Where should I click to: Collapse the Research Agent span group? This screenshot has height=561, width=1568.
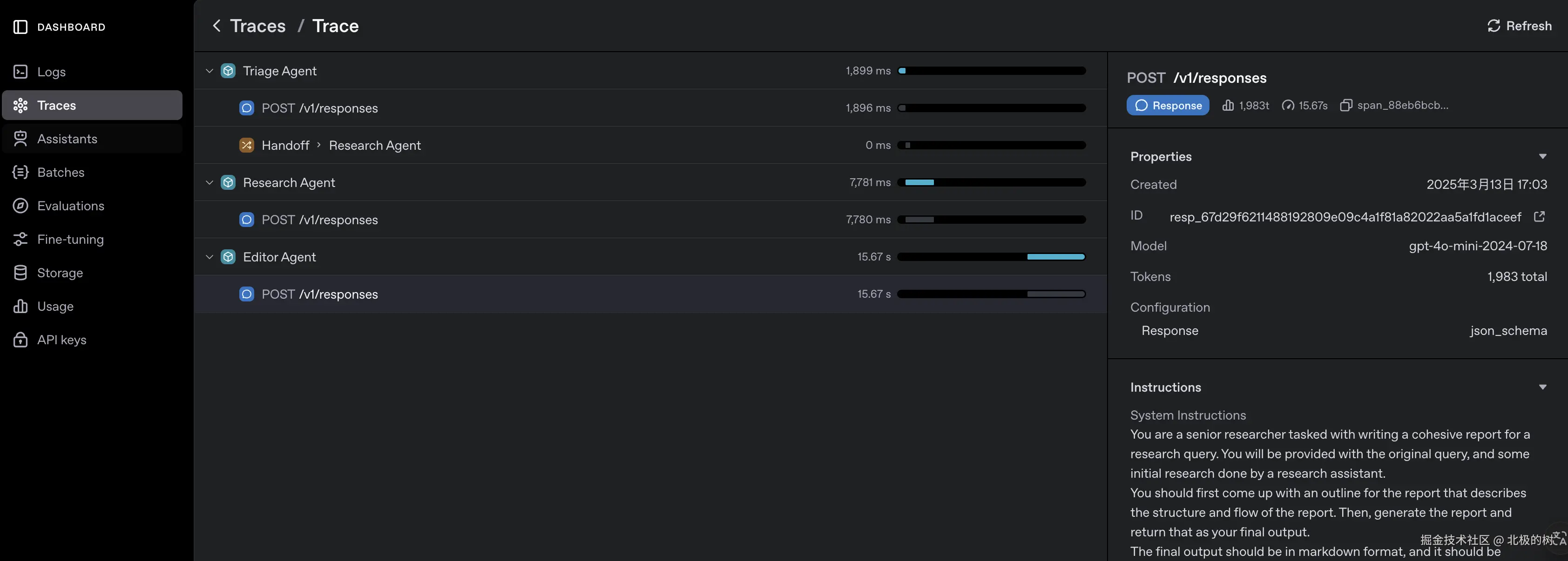point(210,182)
